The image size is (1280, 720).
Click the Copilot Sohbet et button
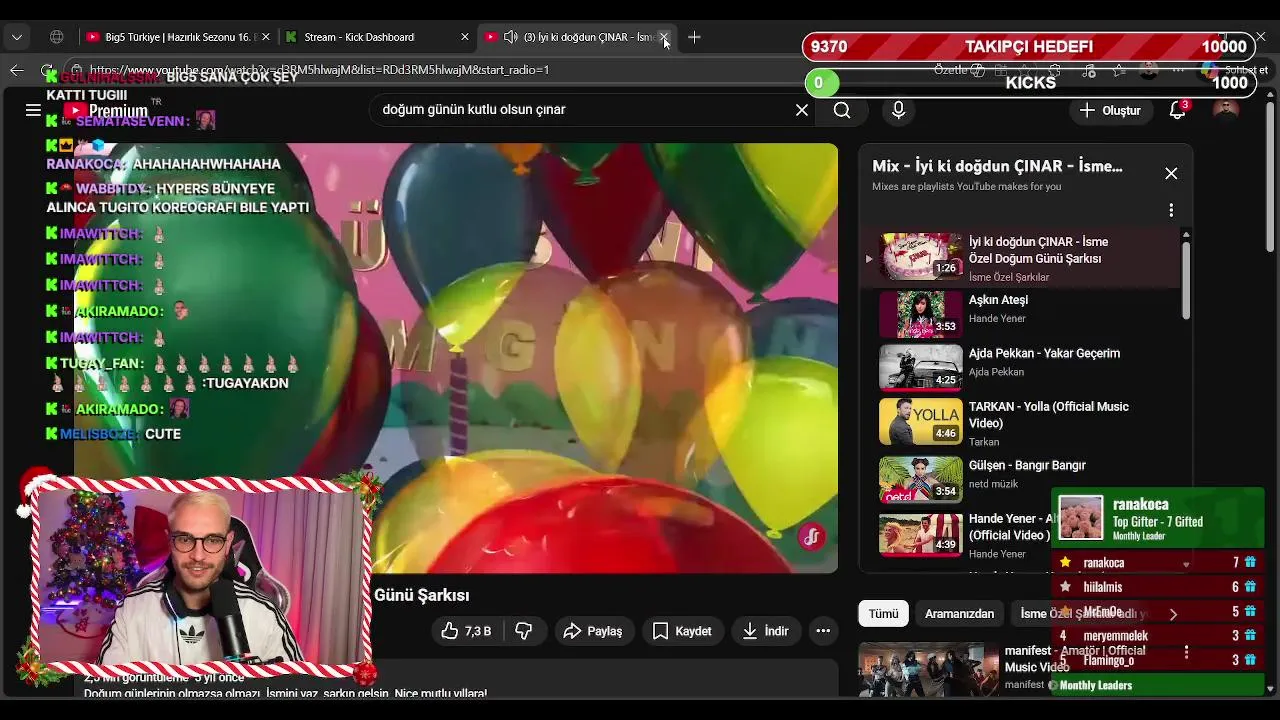point(1235,70)
